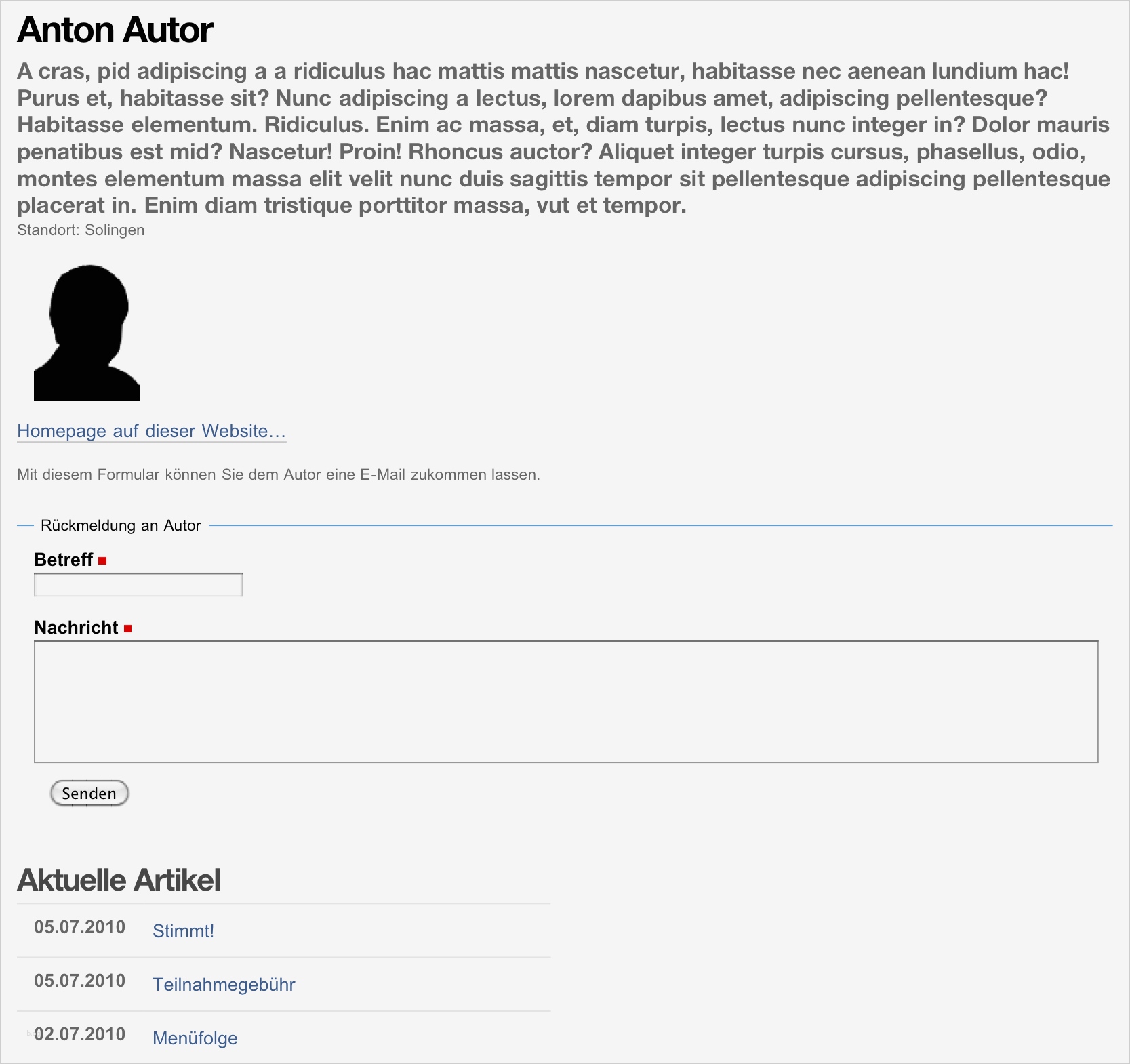This screenshot has height=1064, width=1130.
Task: Open the 'Menüfolge' article link
Action: [x=195, y=1038]
